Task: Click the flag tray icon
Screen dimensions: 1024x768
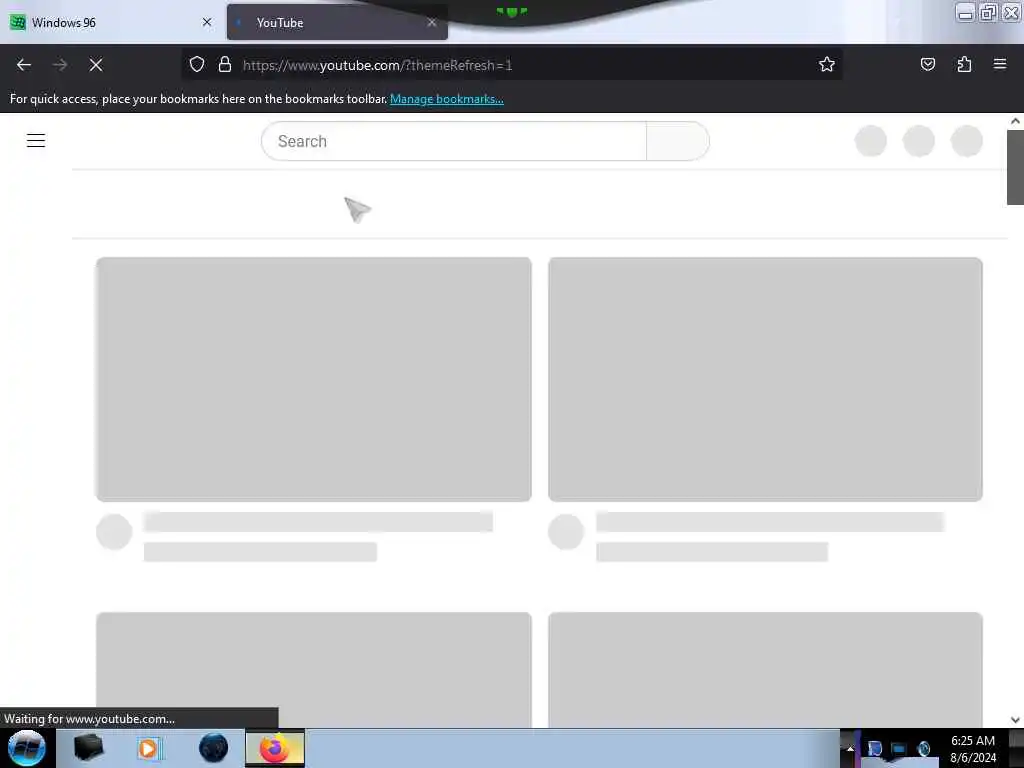Action: click(x=874, y=749)
